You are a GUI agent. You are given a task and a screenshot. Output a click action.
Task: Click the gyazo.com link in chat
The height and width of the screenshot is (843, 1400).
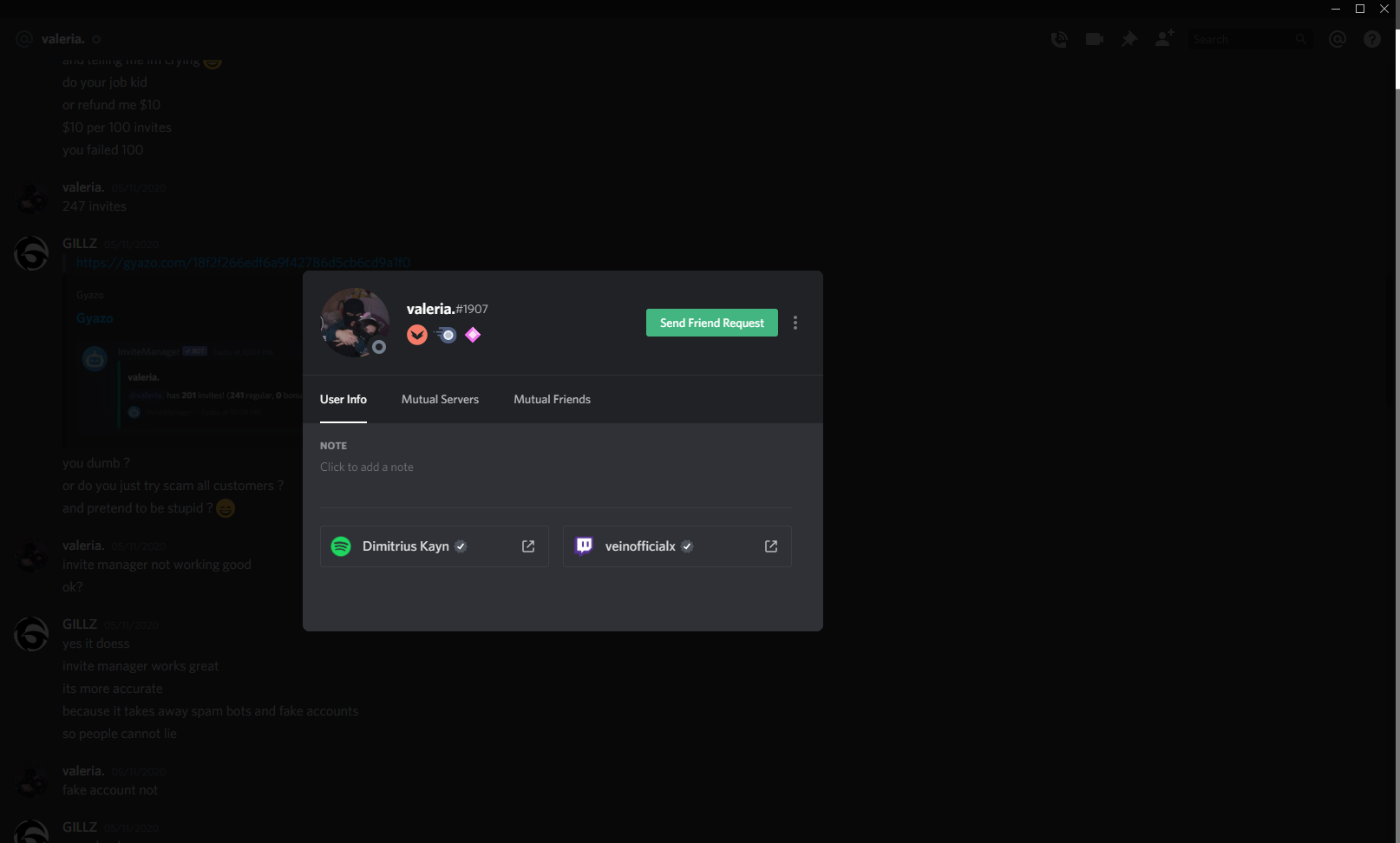tap(243, 263)
